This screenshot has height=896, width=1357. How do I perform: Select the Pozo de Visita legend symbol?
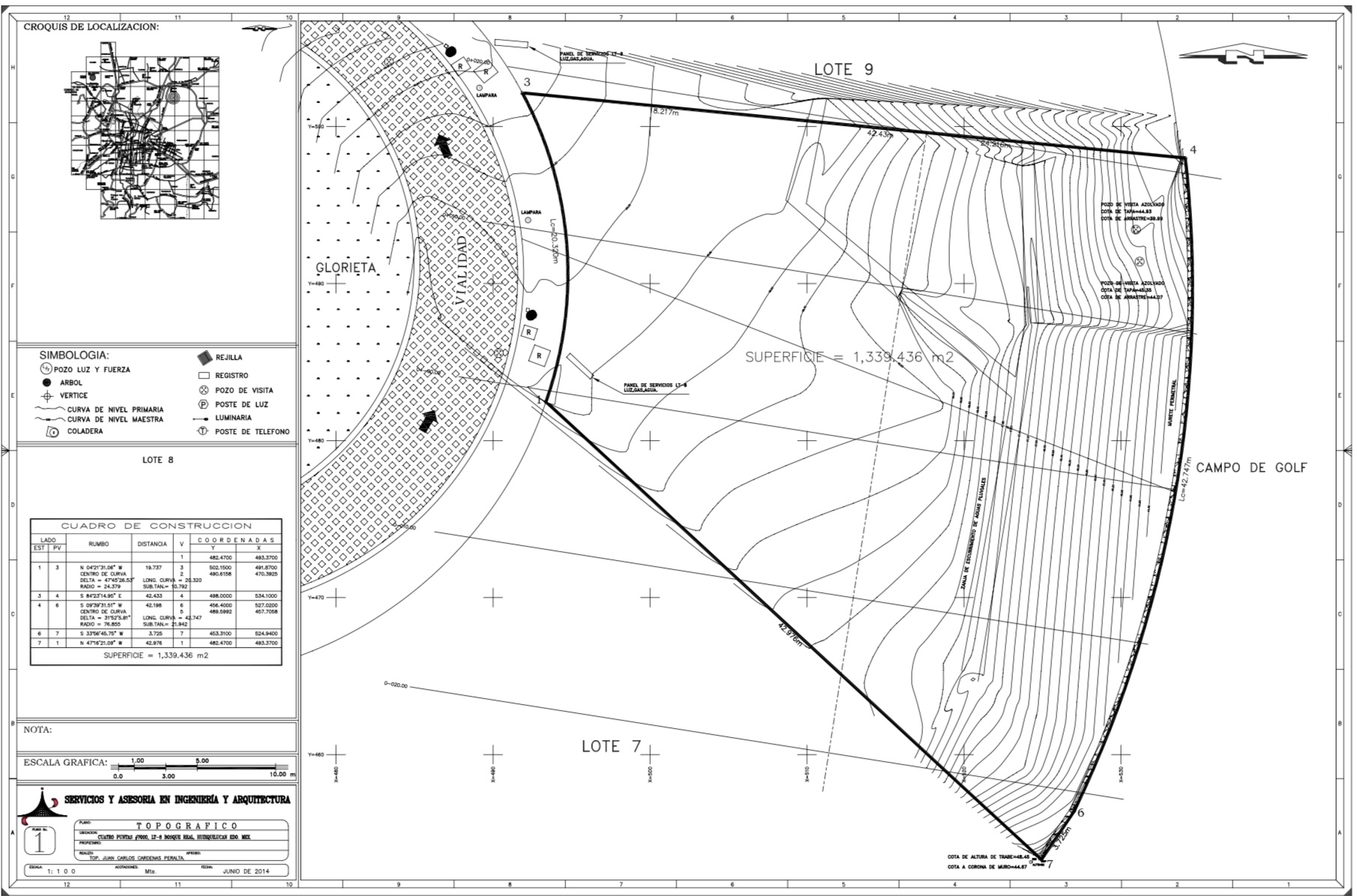[202, 390]
